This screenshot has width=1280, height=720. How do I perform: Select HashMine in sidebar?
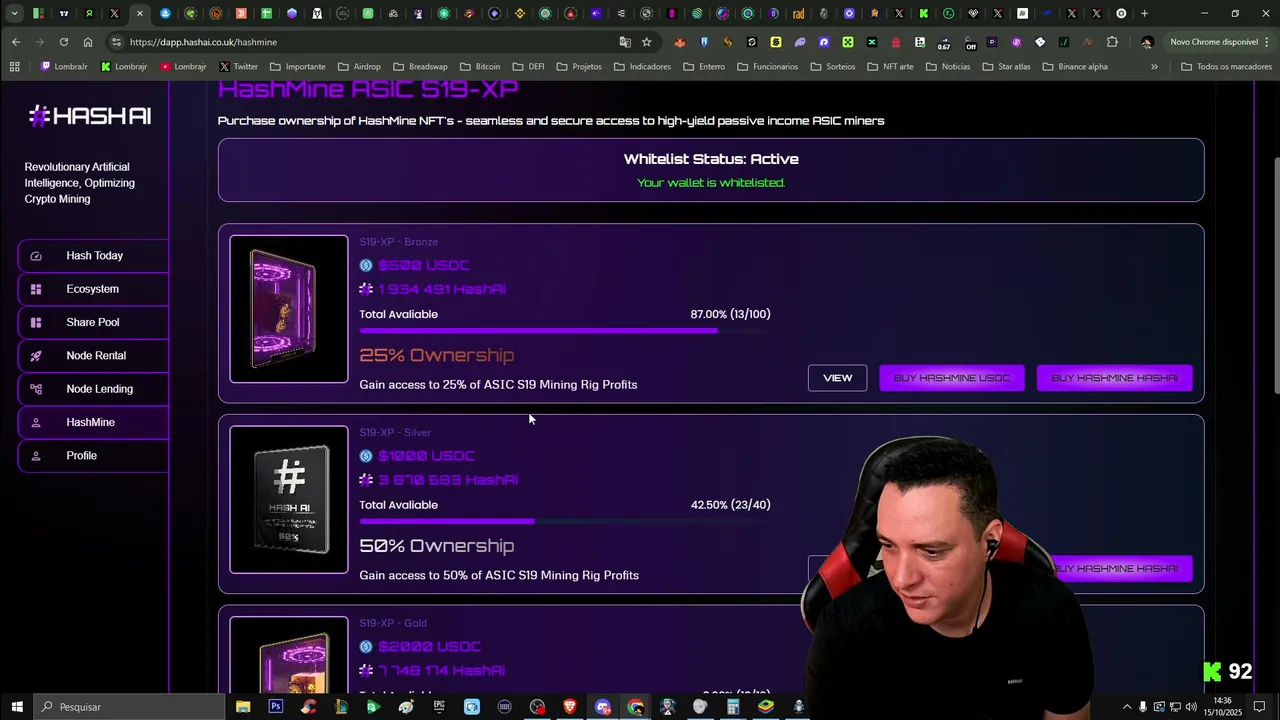pyautogui.click(x=93, y=422)
